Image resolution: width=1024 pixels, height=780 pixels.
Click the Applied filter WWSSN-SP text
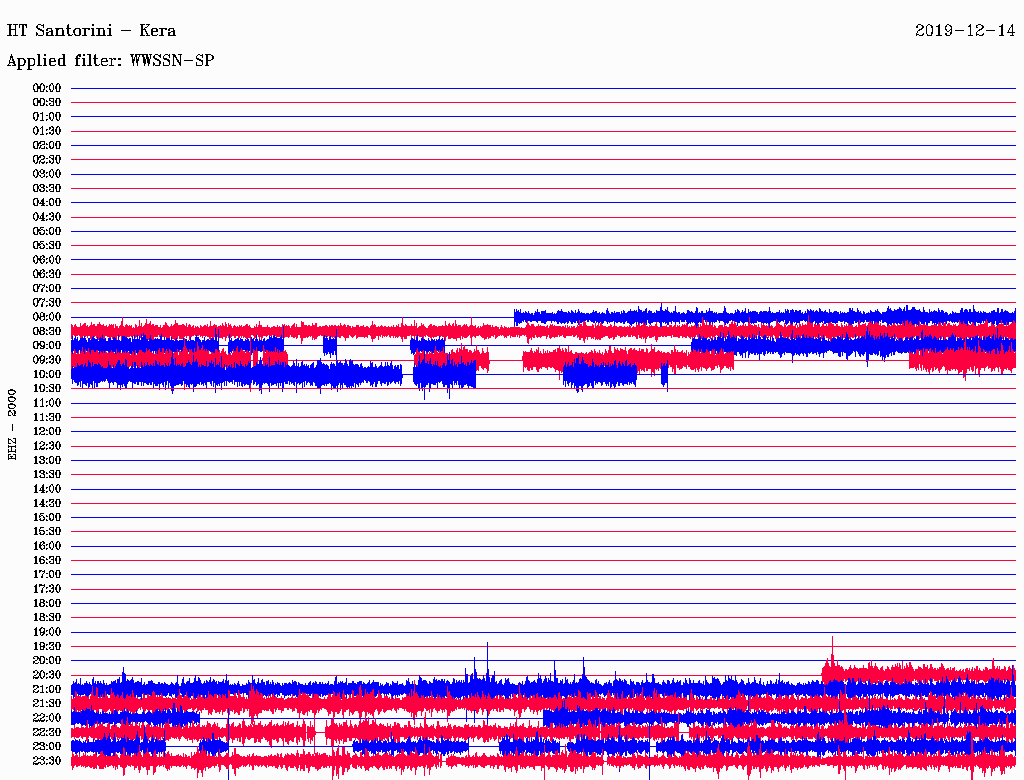(x=110, y=61)
